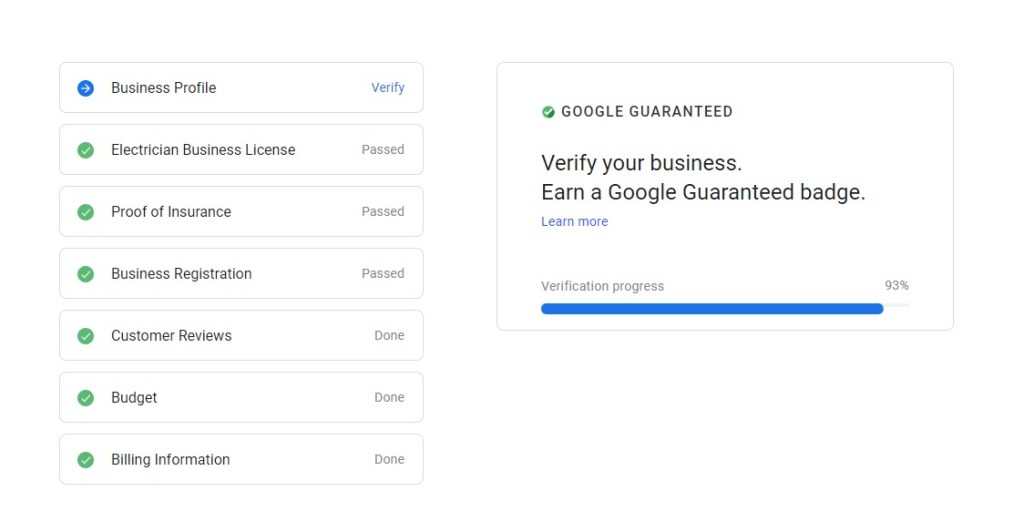Click green checkmark beside Billing Information
Screen dimensions: 1024x532
86,460
